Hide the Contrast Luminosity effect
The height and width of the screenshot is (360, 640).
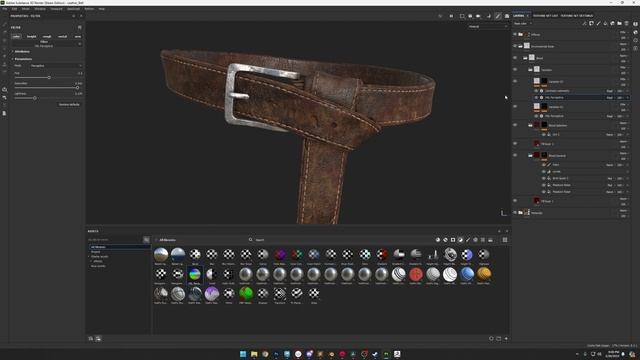536,91
